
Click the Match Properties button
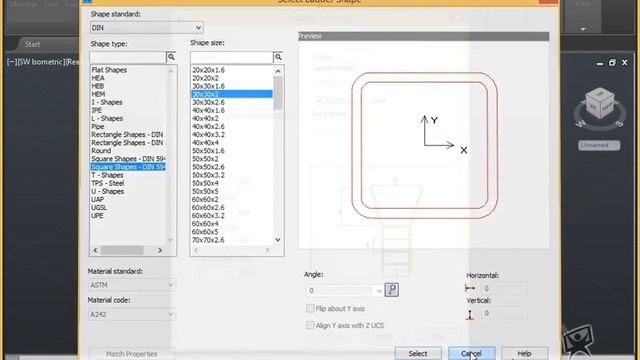(x=132, y=353)
